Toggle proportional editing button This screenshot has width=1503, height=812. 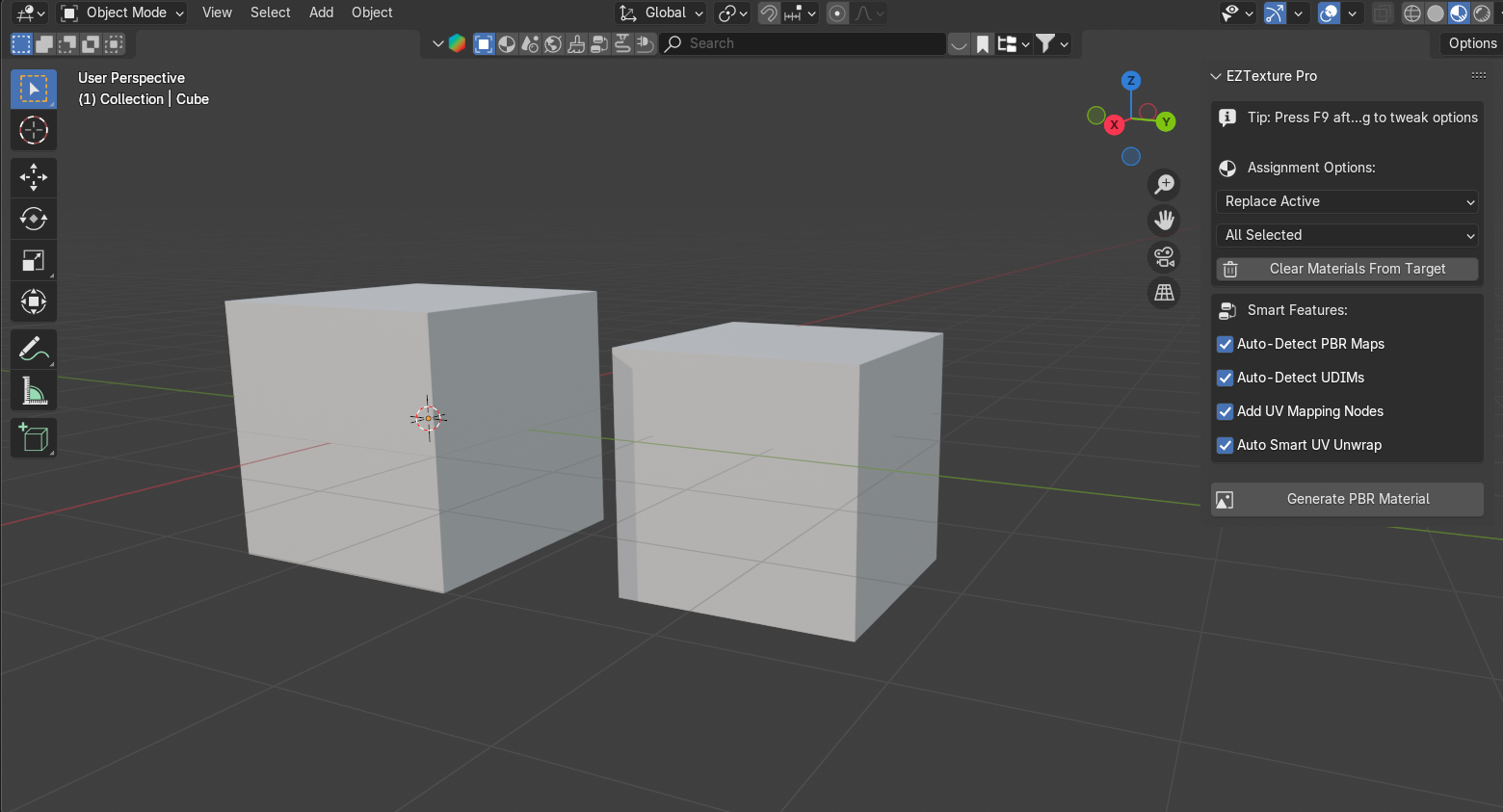[838, 13]
